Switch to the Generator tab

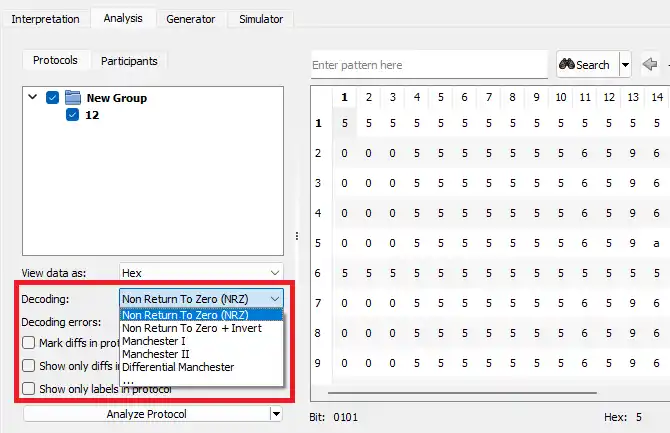tap(191, 19)
